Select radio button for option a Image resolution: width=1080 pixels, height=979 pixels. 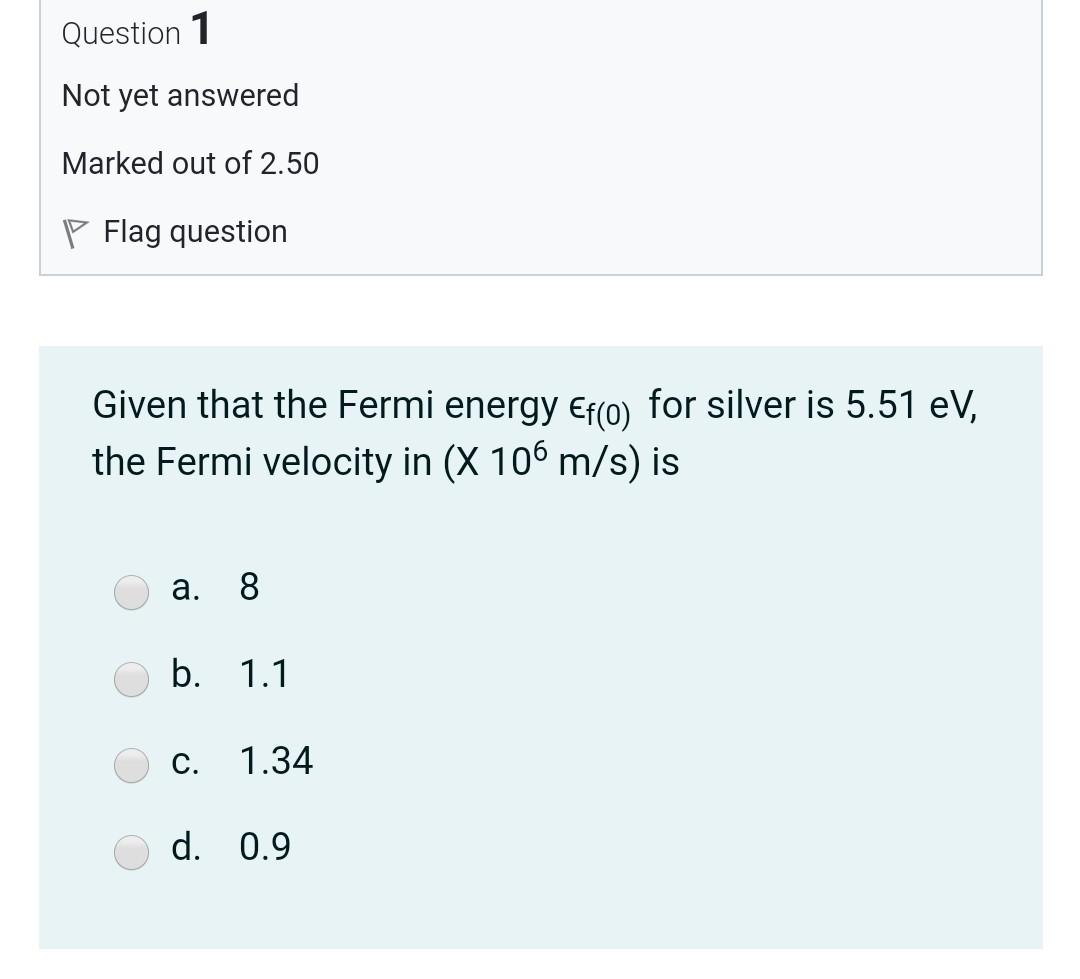[x=131, y=592]
